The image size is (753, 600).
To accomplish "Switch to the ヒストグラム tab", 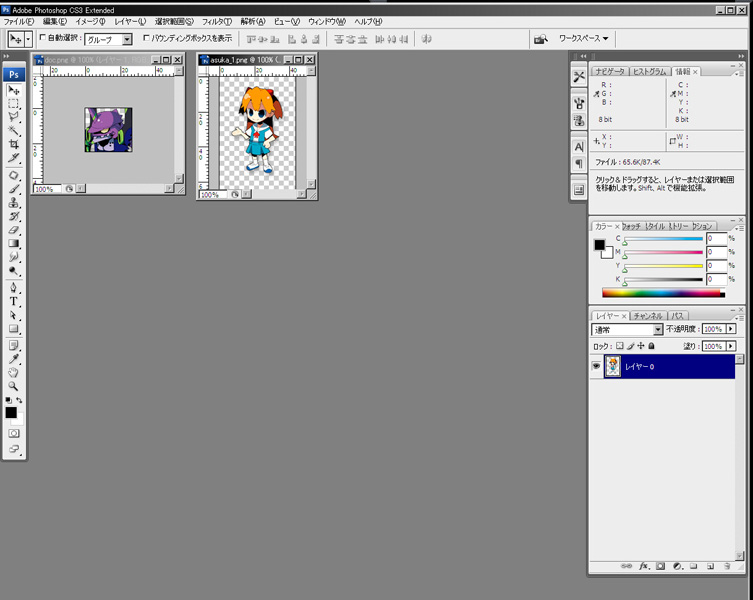I will pos(649,71).
